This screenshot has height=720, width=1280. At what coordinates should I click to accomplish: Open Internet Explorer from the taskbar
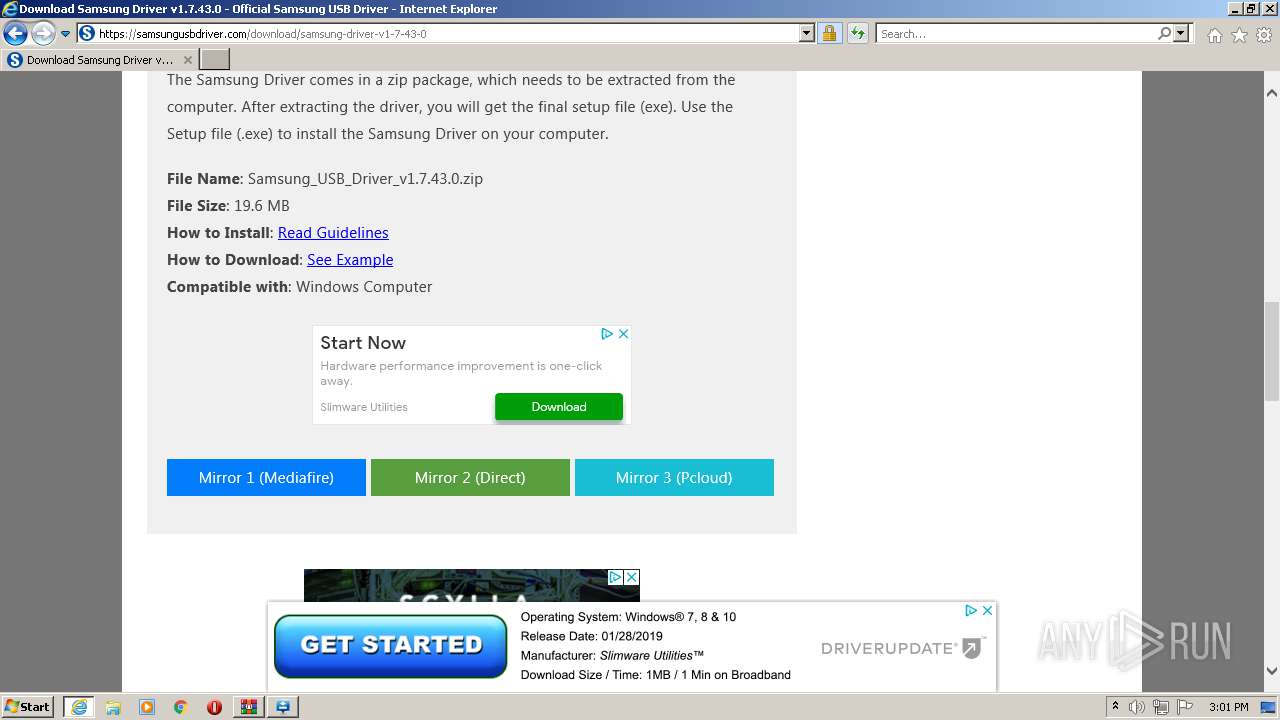coord(79,707)
